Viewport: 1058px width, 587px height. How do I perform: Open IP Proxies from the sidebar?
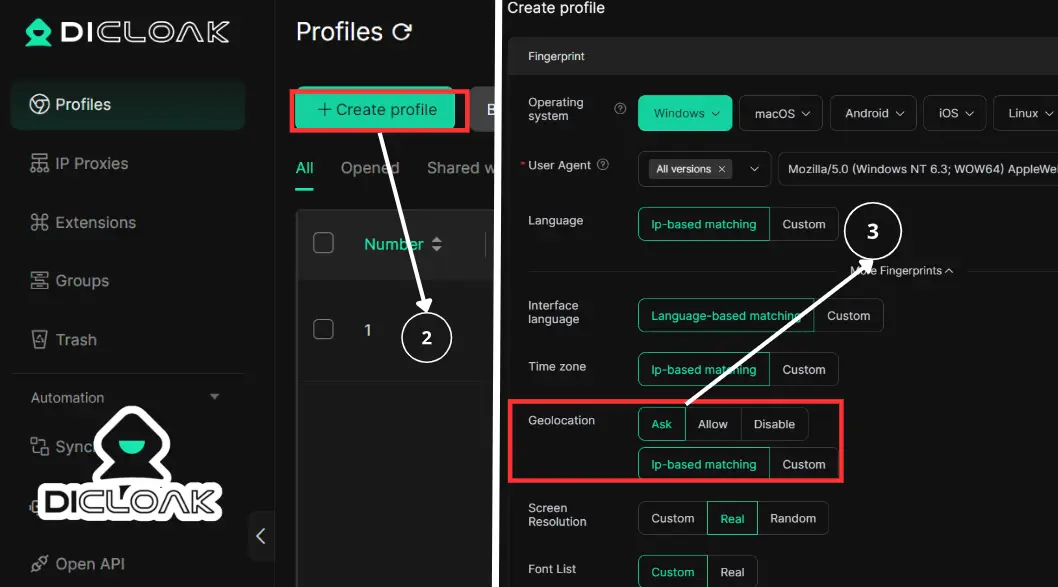[x=91, y=163]
